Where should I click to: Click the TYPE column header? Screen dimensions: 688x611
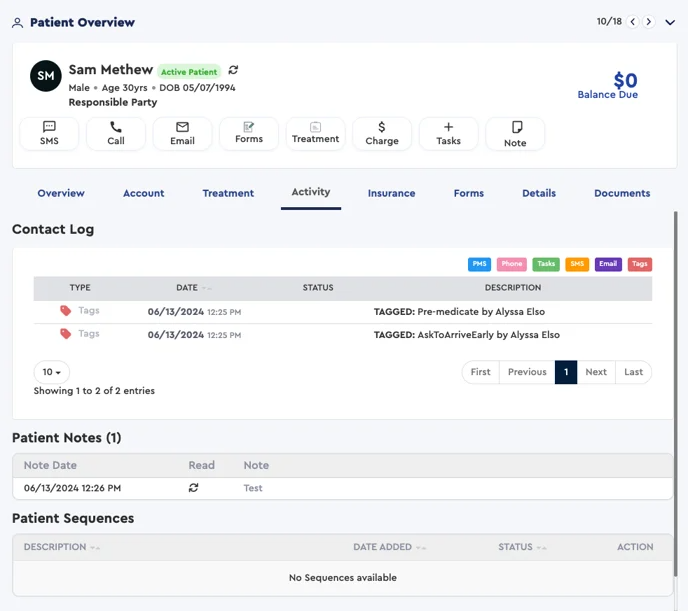coord(80,288)
